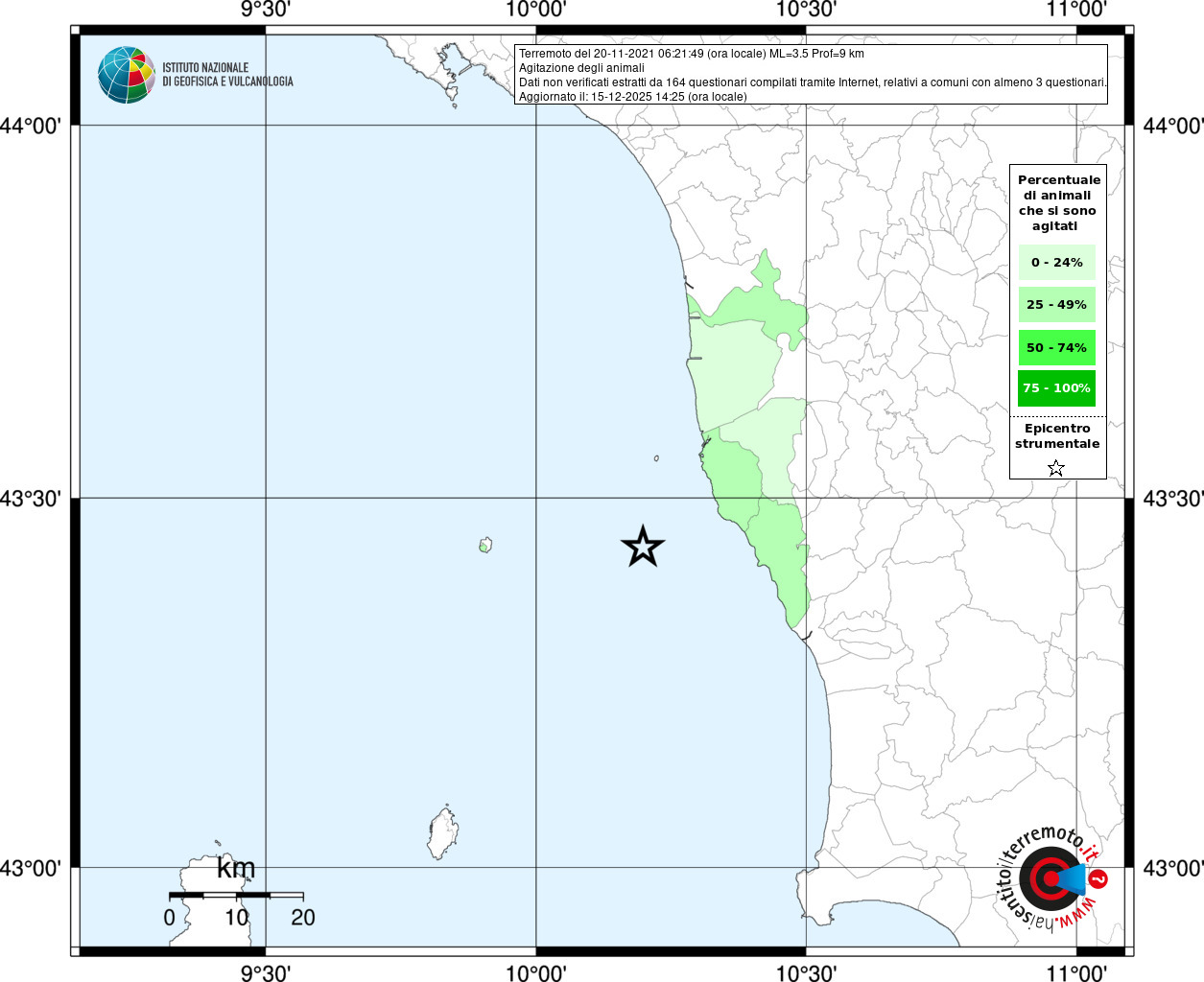The width and height of the screenshot is (1204, 982).
Task: Click the scale bar '10' value
Action: point(237,918)
